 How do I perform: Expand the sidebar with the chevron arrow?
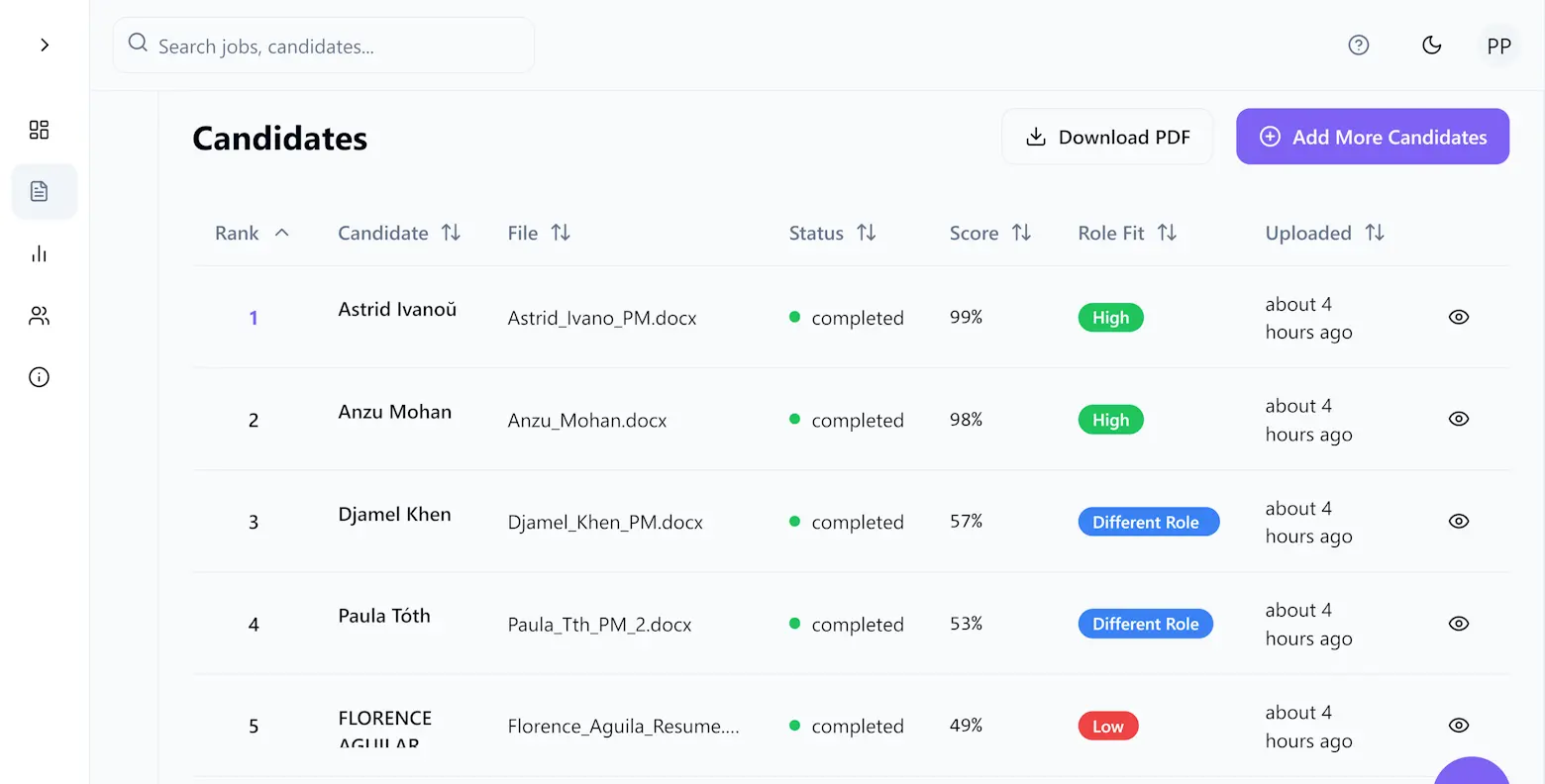45,45
